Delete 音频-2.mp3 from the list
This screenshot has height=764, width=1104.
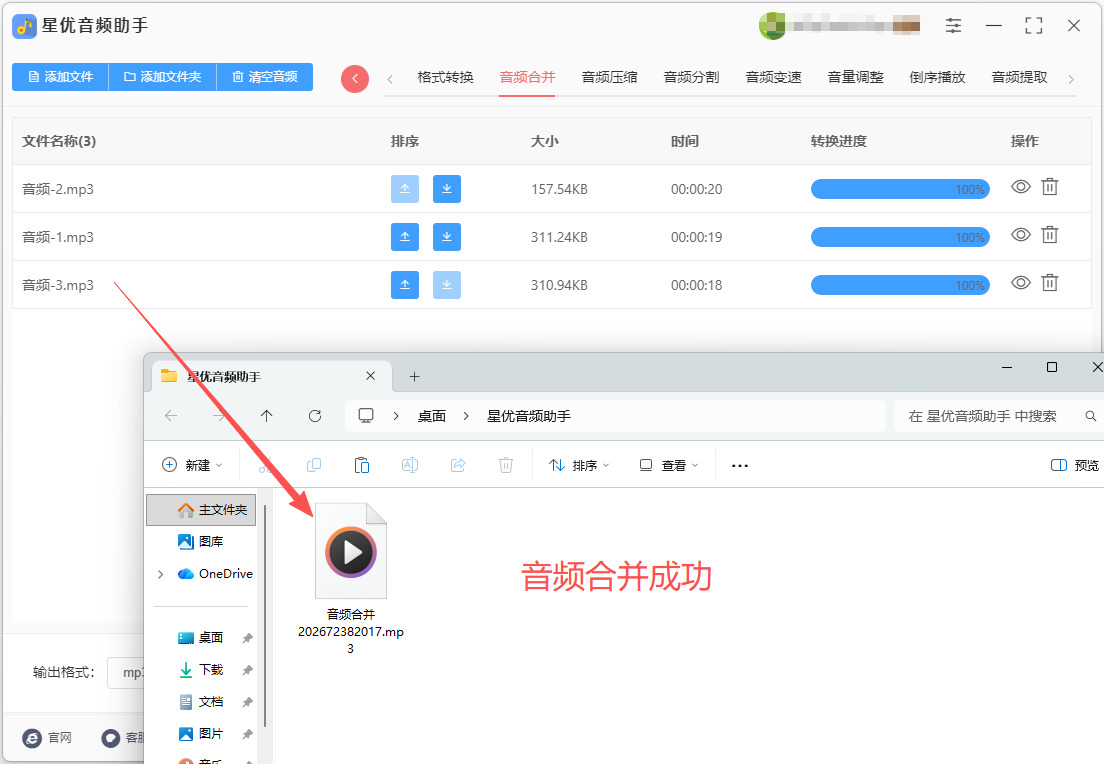1050,187
